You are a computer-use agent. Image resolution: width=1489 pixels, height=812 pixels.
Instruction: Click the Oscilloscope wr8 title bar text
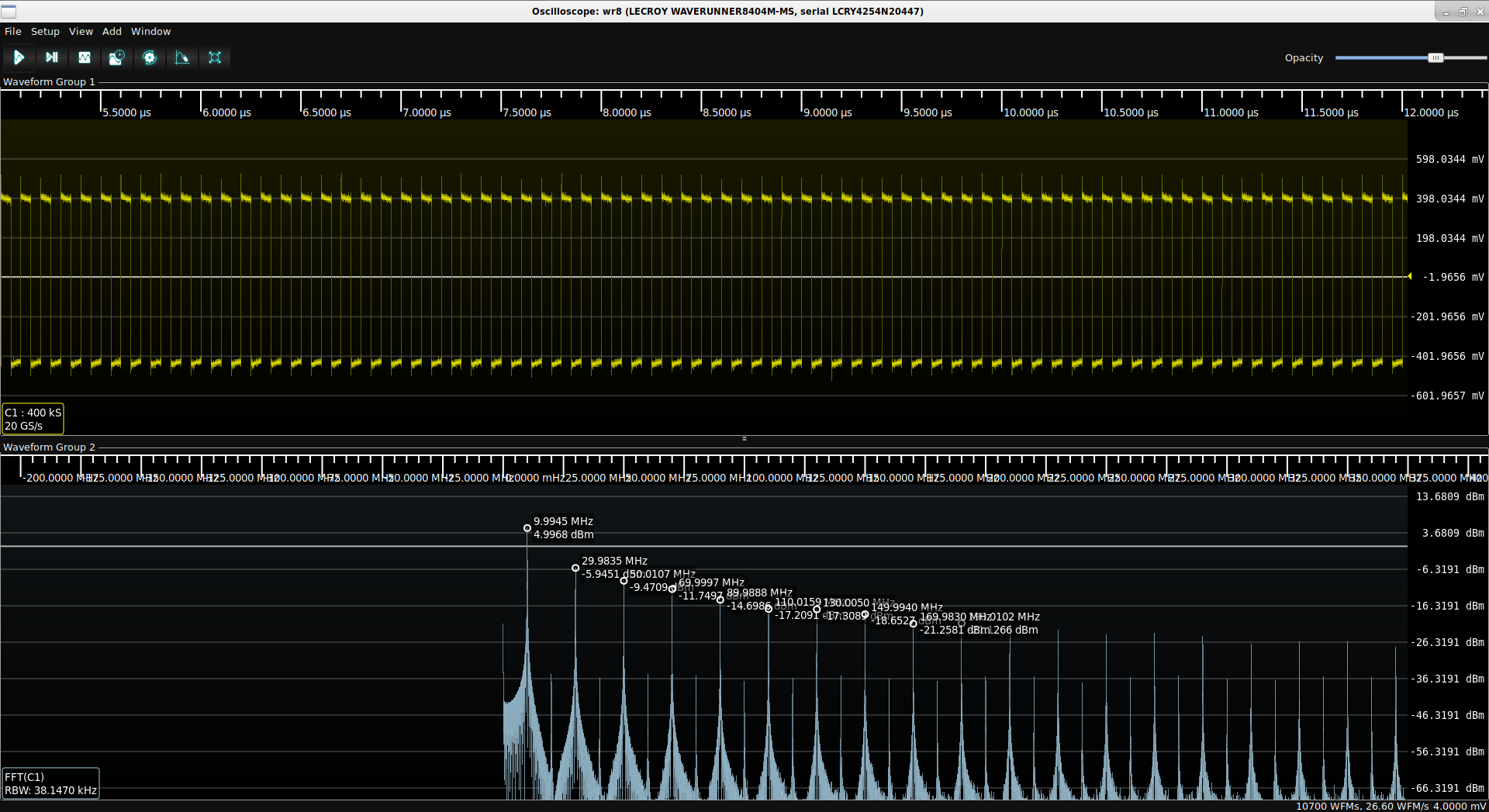pos(727,12)
